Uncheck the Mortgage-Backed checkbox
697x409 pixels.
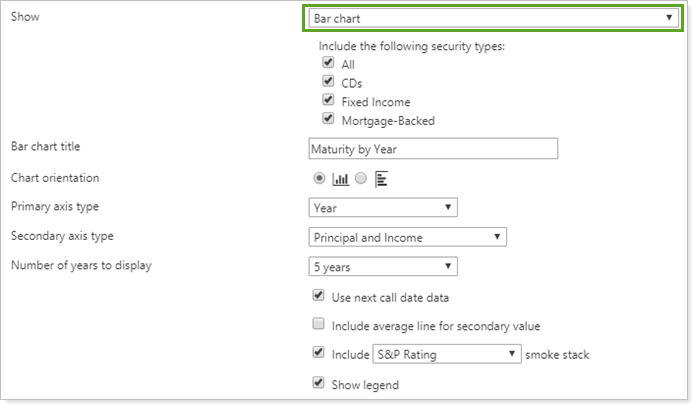pos(327,120)
